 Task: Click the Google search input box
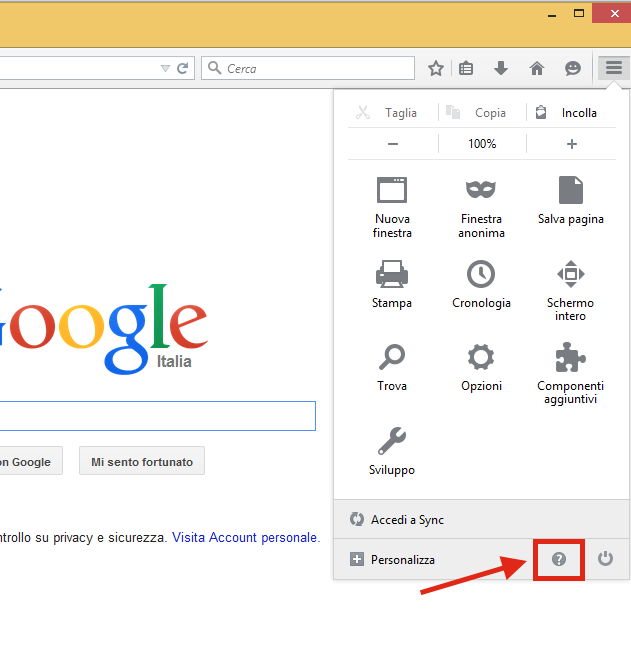(x=157, y=416)
